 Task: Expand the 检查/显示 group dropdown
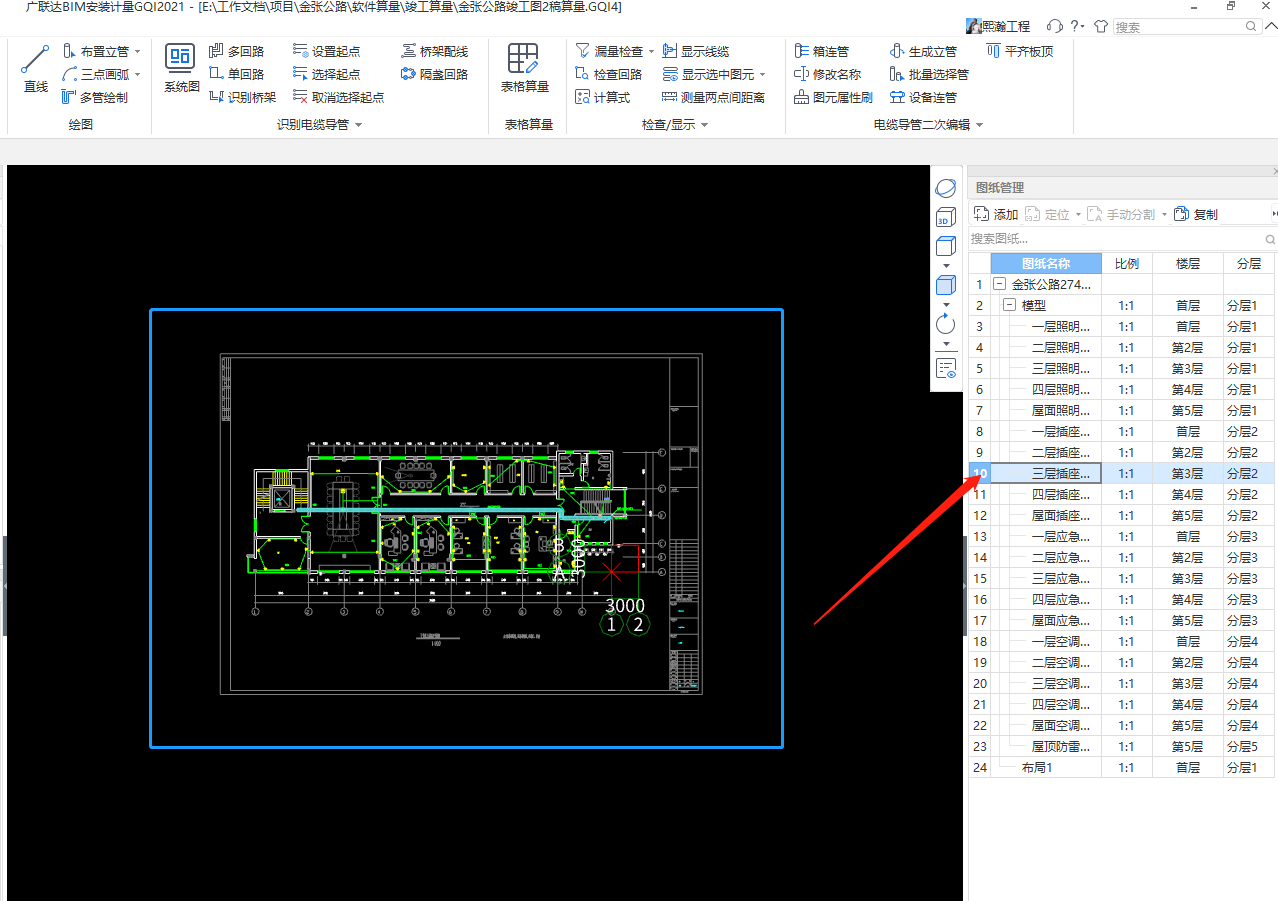(x=704, y=125)
